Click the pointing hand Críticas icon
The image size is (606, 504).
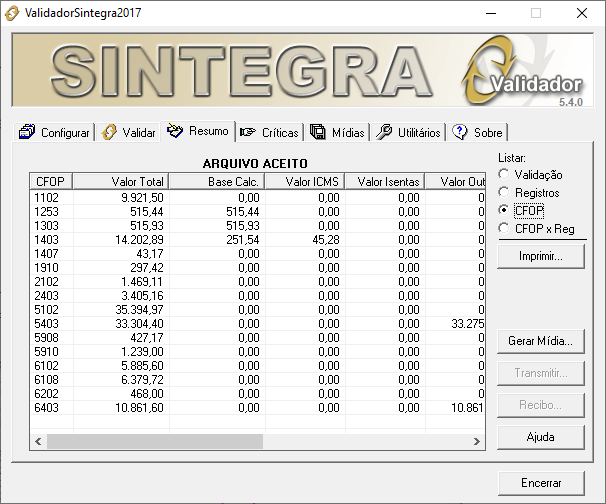click(x=248, y=133)
